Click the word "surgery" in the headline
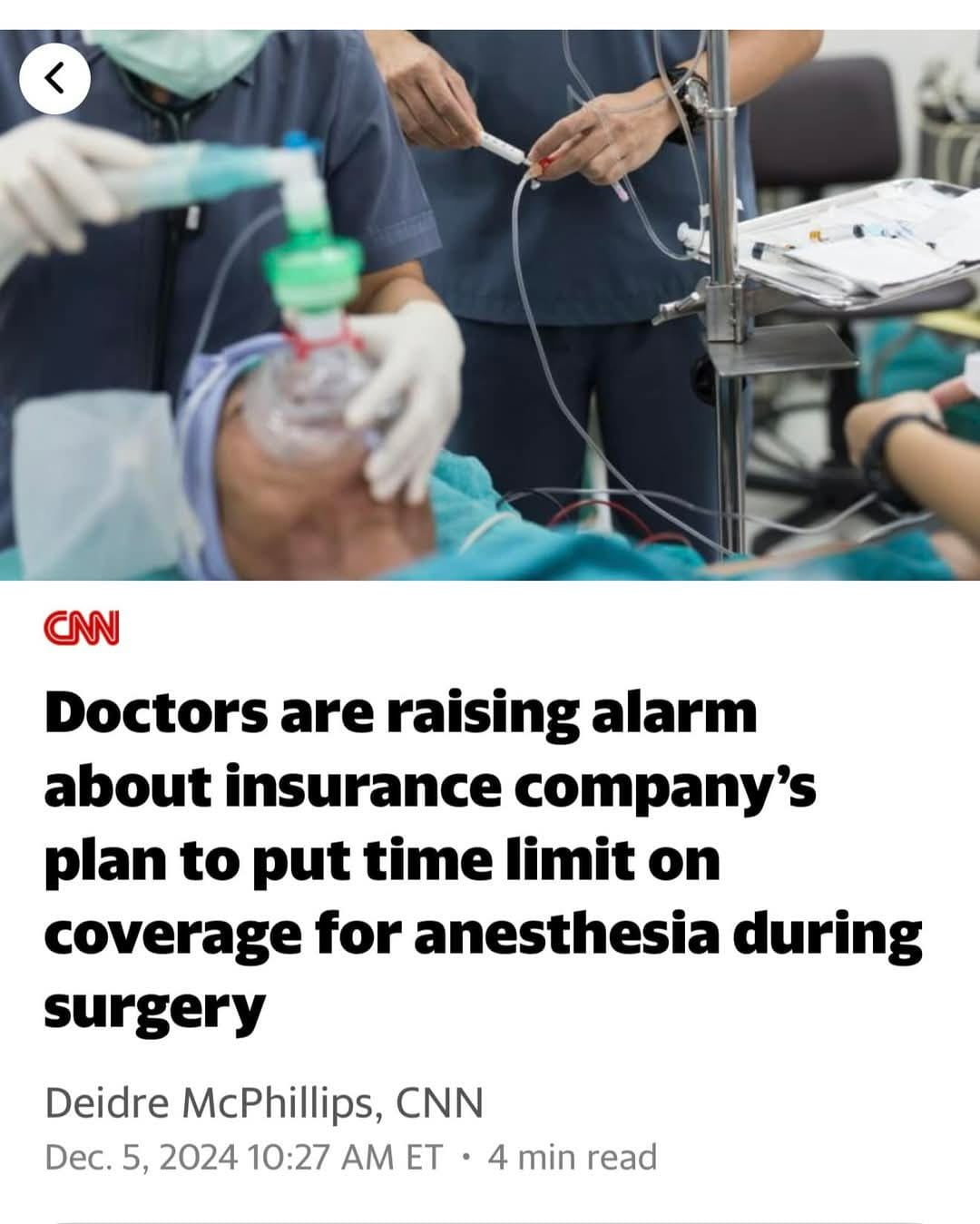Image resolution: width=980 pixels, height=1224 pixels. [154, 1007]
